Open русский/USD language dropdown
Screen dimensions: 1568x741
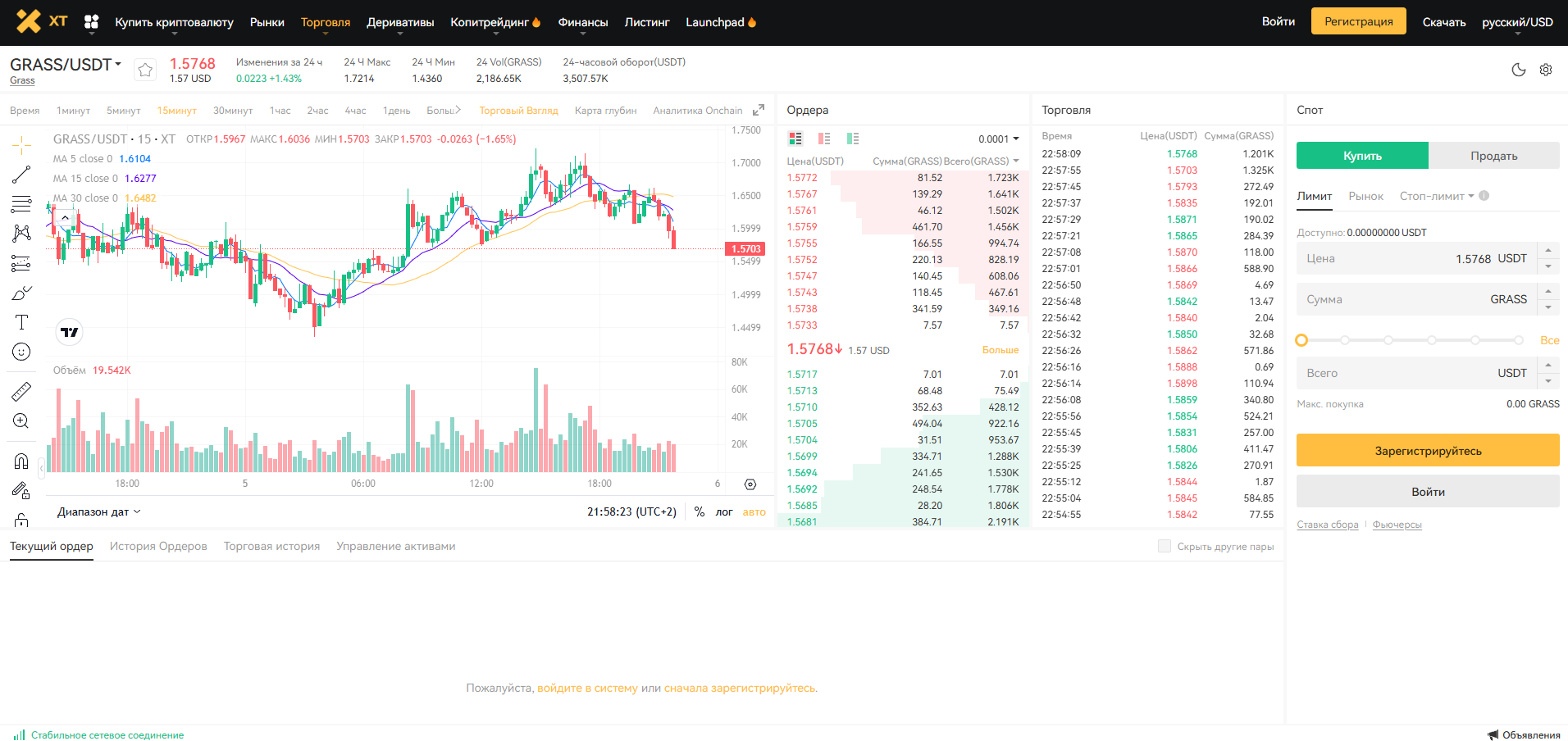point(1517,22)
